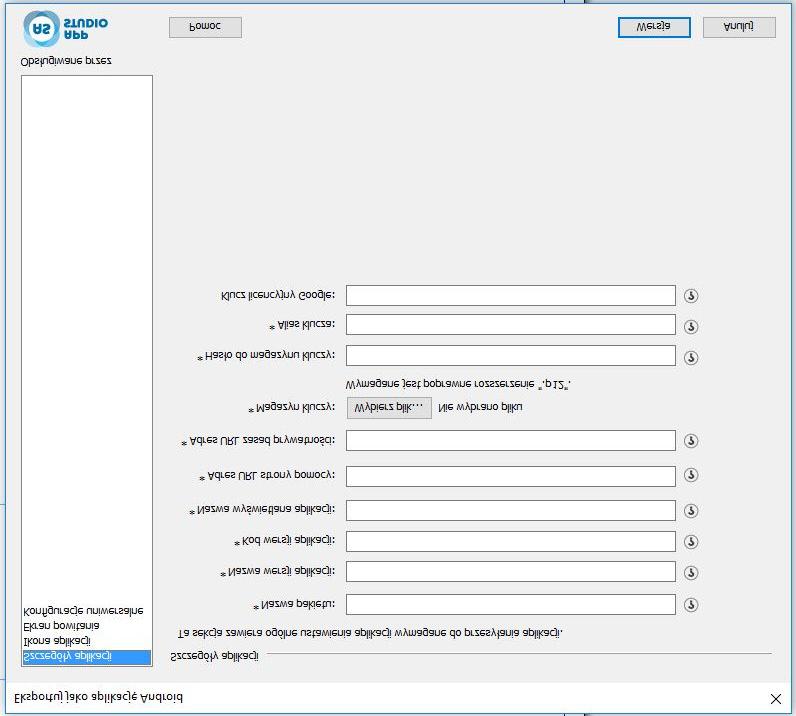Click help icon for Hasło do magazynu kluczy
Image resolution: width=796 pixels, height=716 pixels.
tap(690, 358)
